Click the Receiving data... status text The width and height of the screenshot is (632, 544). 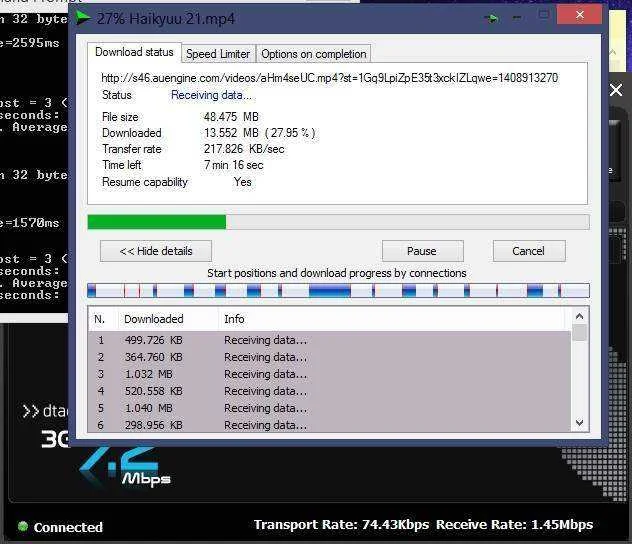coord(211,95)
